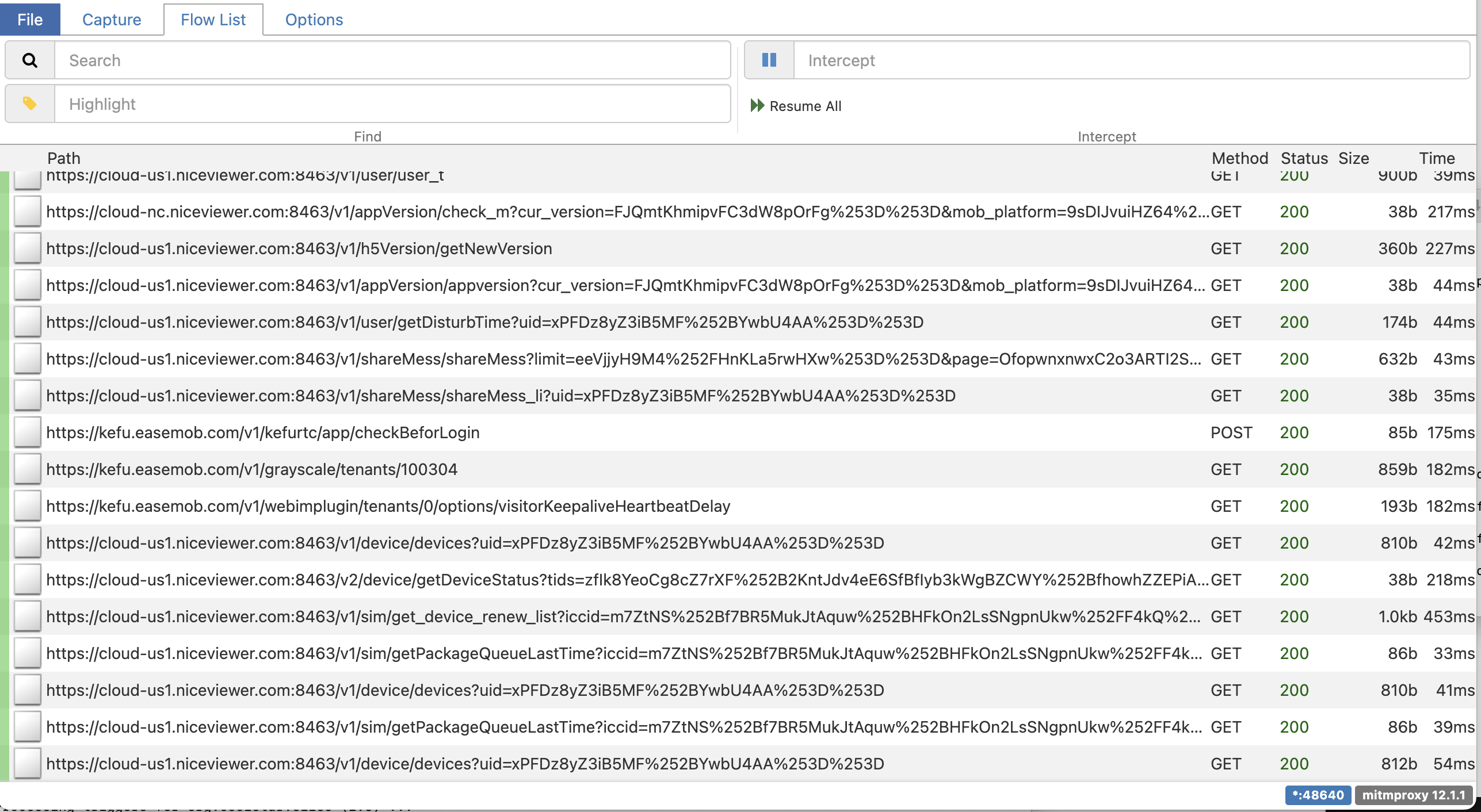Click into the Intercept filter field
Screen dimensions: 1481x812
(1131, 60)
